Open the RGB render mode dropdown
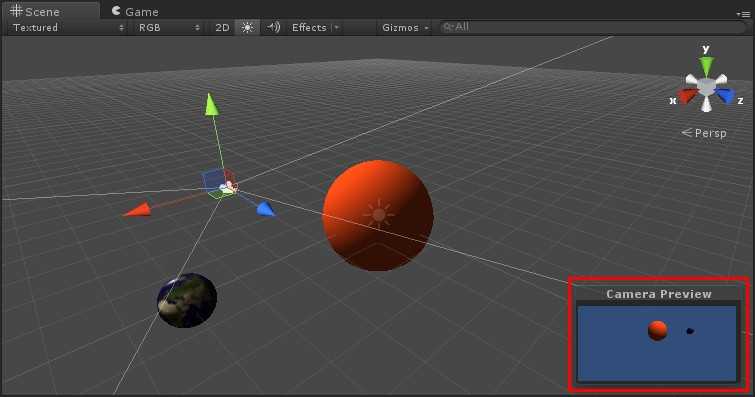755x397 pixels. [x=169, y=27]
